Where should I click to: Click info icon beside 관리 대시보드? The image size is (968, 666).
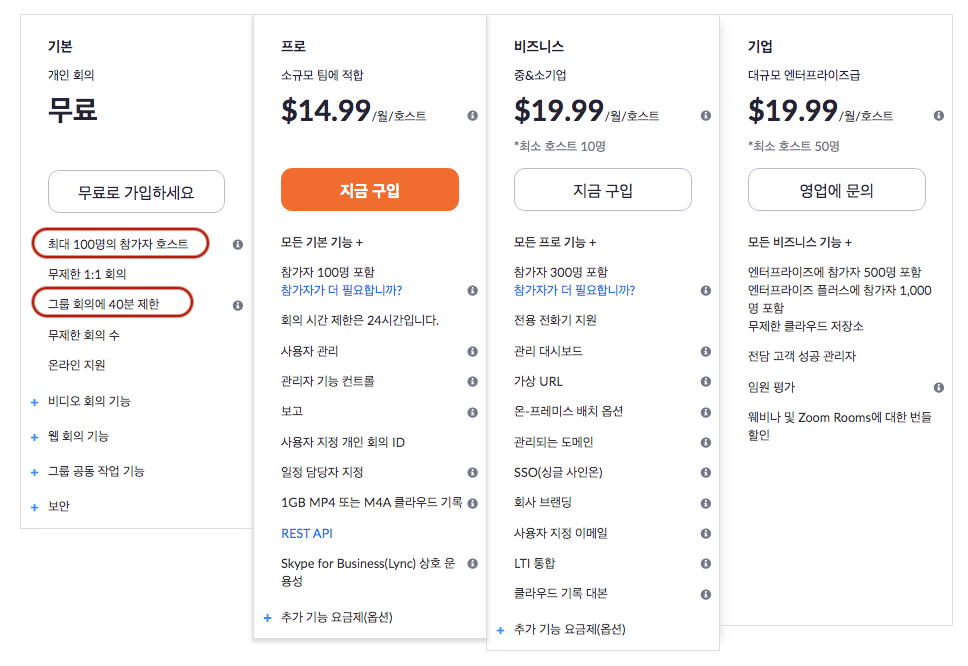click(x=705, y=352)
